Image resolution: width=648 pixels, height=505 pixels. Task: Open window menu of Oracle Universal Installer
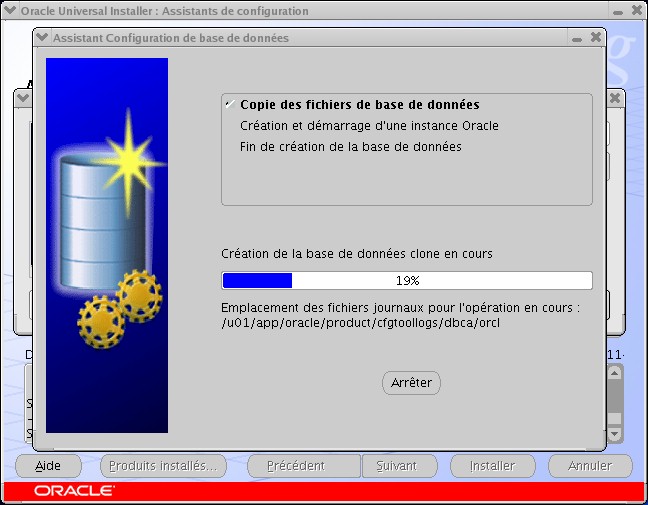point(10,10)
